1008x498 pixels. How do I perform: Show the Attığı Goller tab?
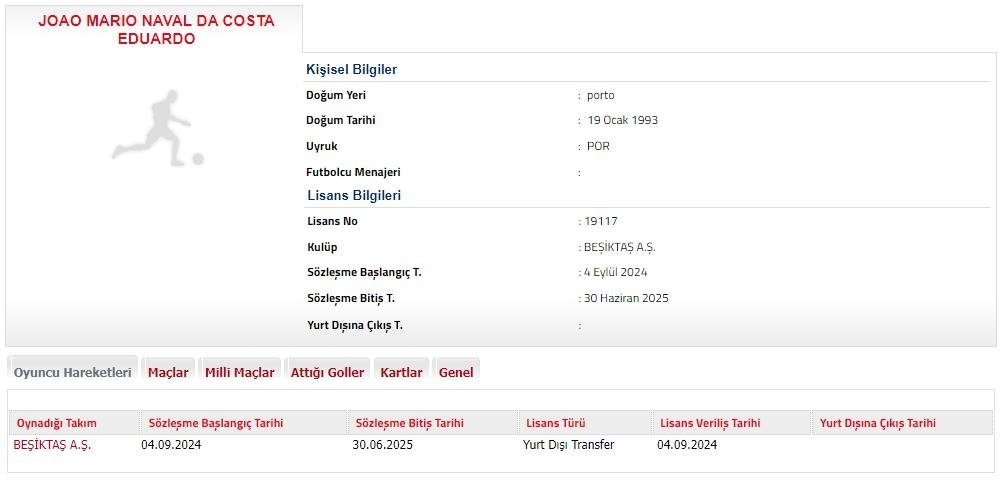tap(327, 372)
